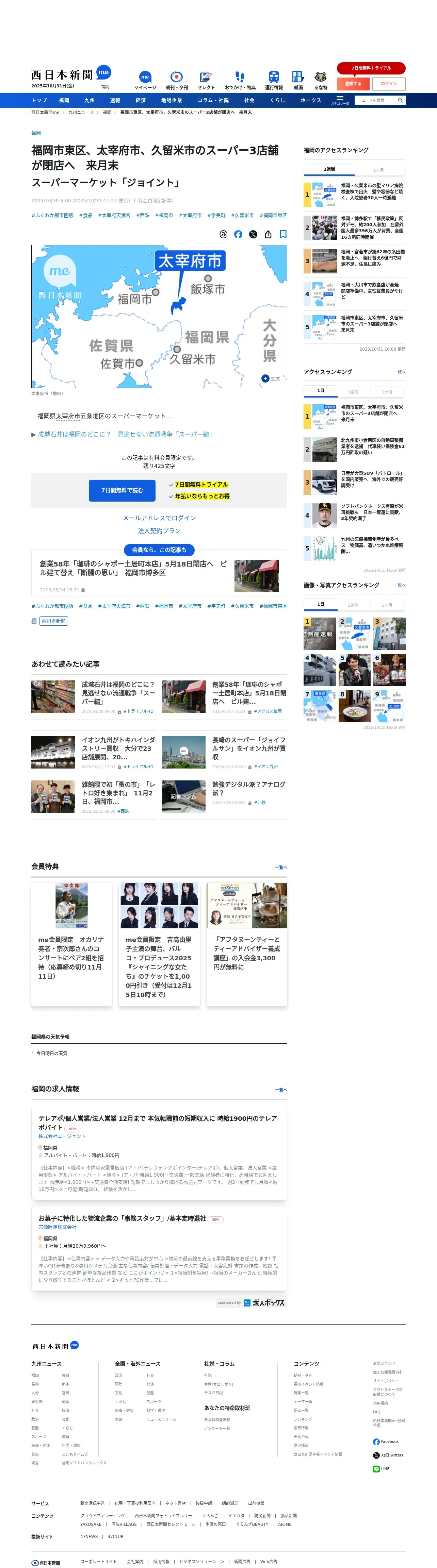Open the テレアポ job listing
This screenshot has width=437, height=1568.
pos(159,1153)
